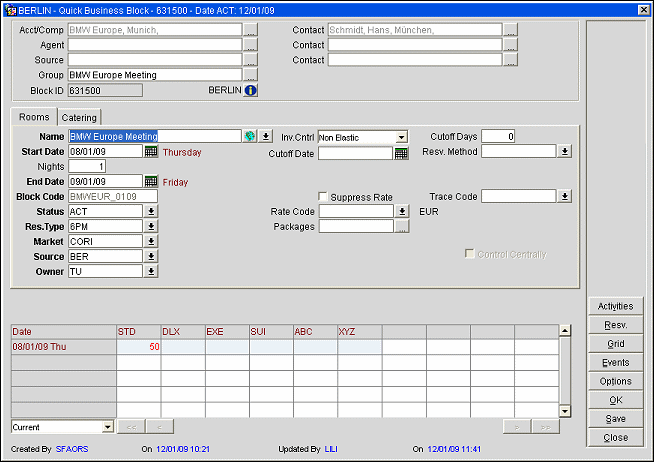Click the globe icon next to Name field

[250, 137]
